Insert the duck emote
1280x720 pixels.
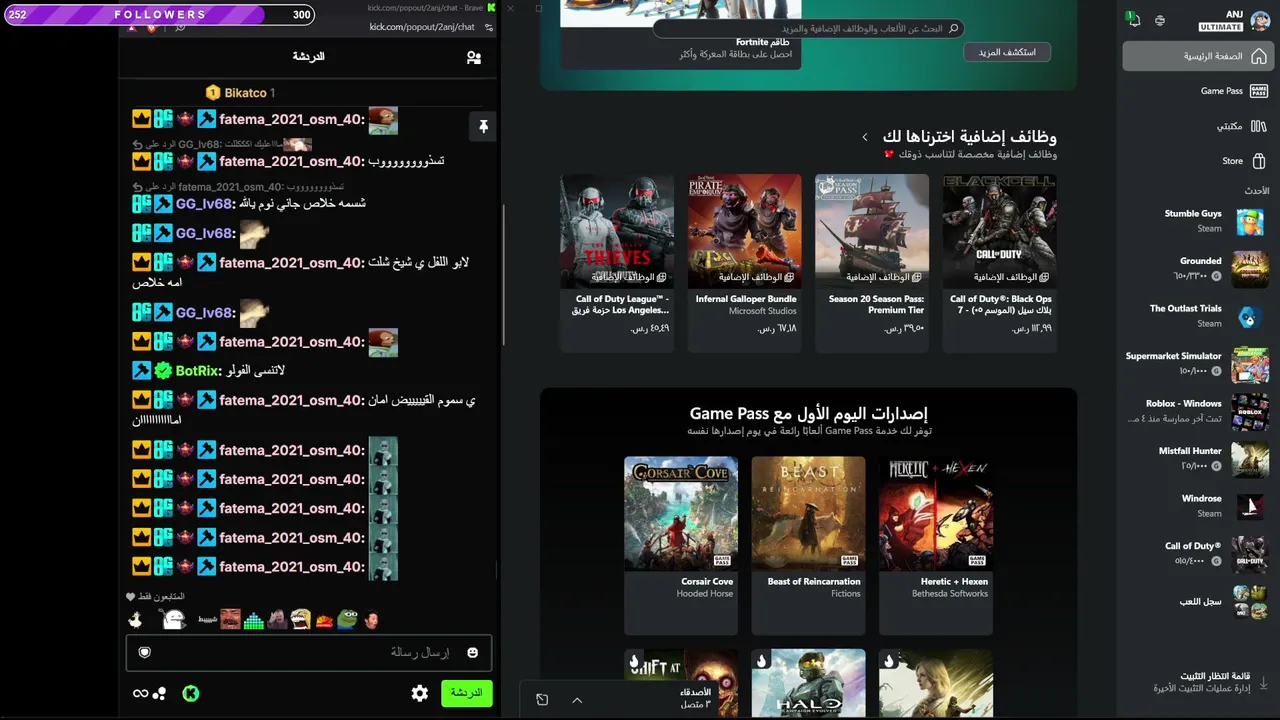tap(135, 620)
